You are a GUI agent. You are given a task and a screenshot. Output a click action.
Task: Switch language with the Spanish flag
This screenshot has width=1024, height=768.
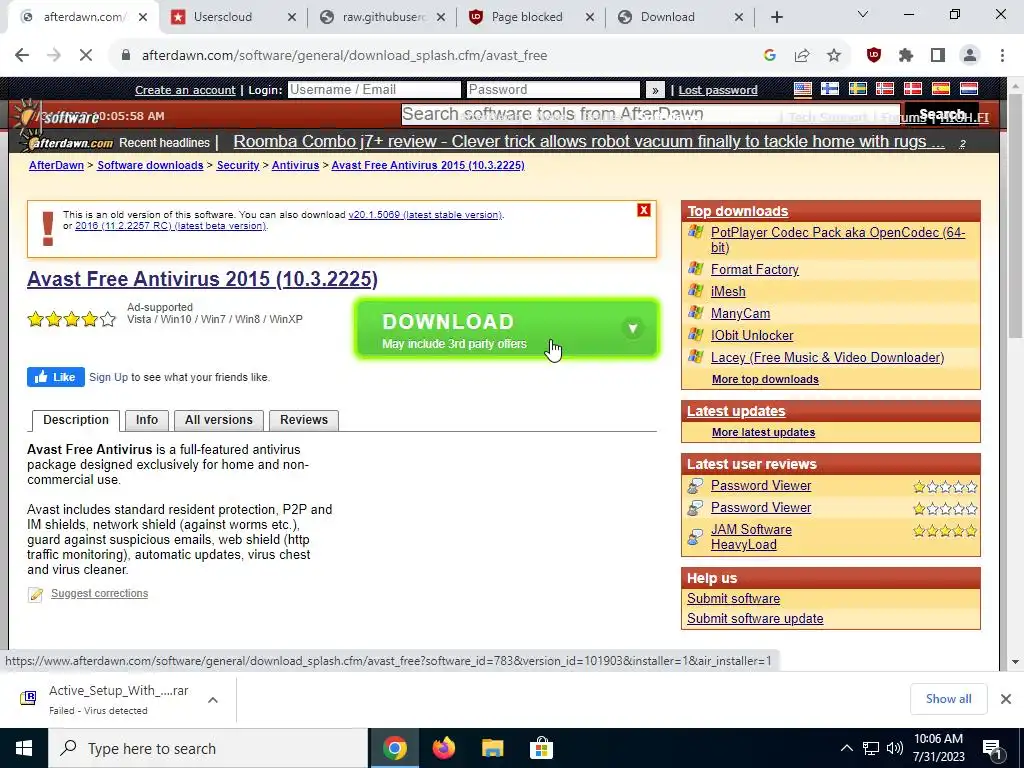point(940,89)
